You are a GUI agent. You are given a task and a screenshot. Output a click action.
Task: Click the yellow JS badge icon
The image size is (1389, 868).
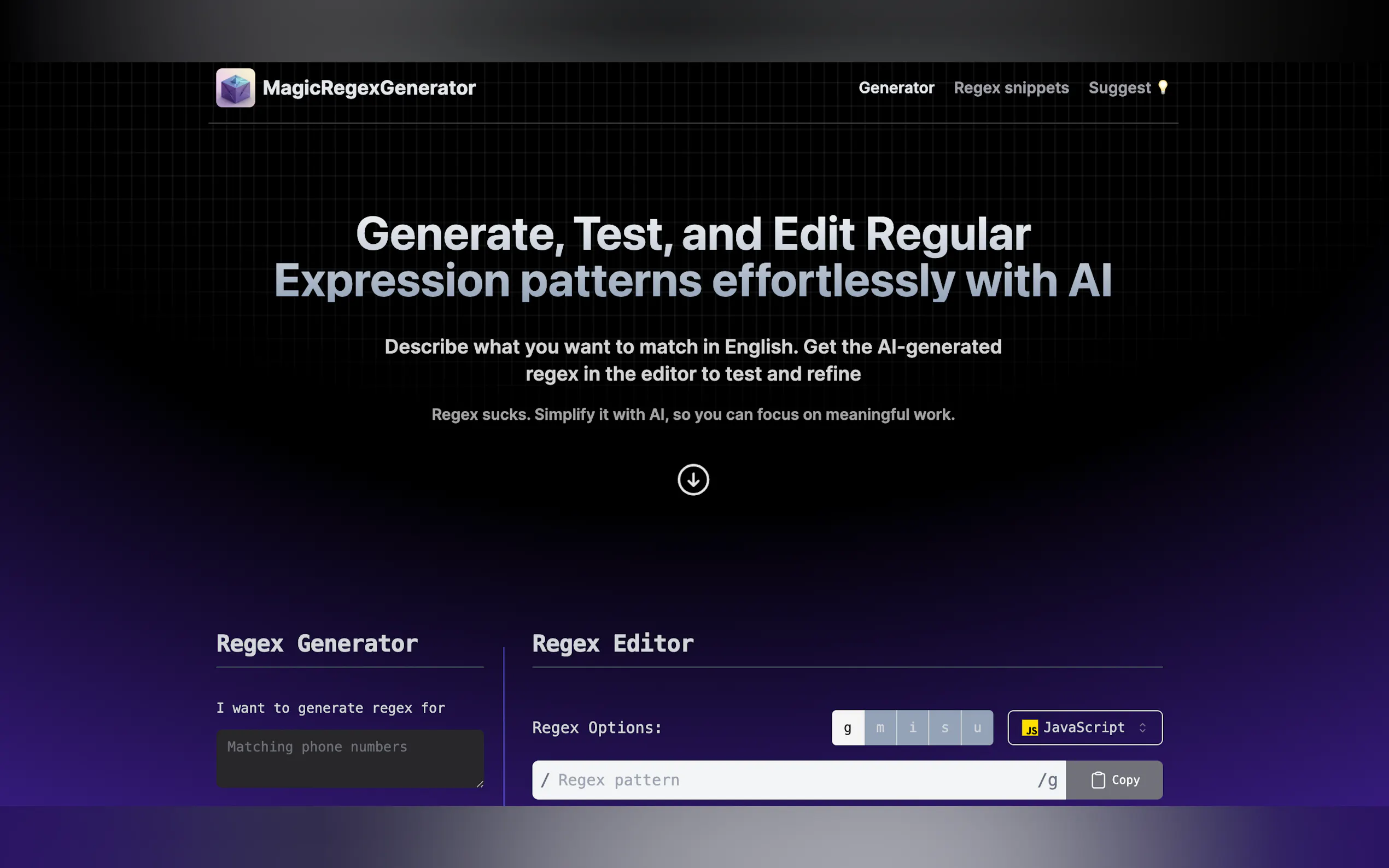(1030, 728)
